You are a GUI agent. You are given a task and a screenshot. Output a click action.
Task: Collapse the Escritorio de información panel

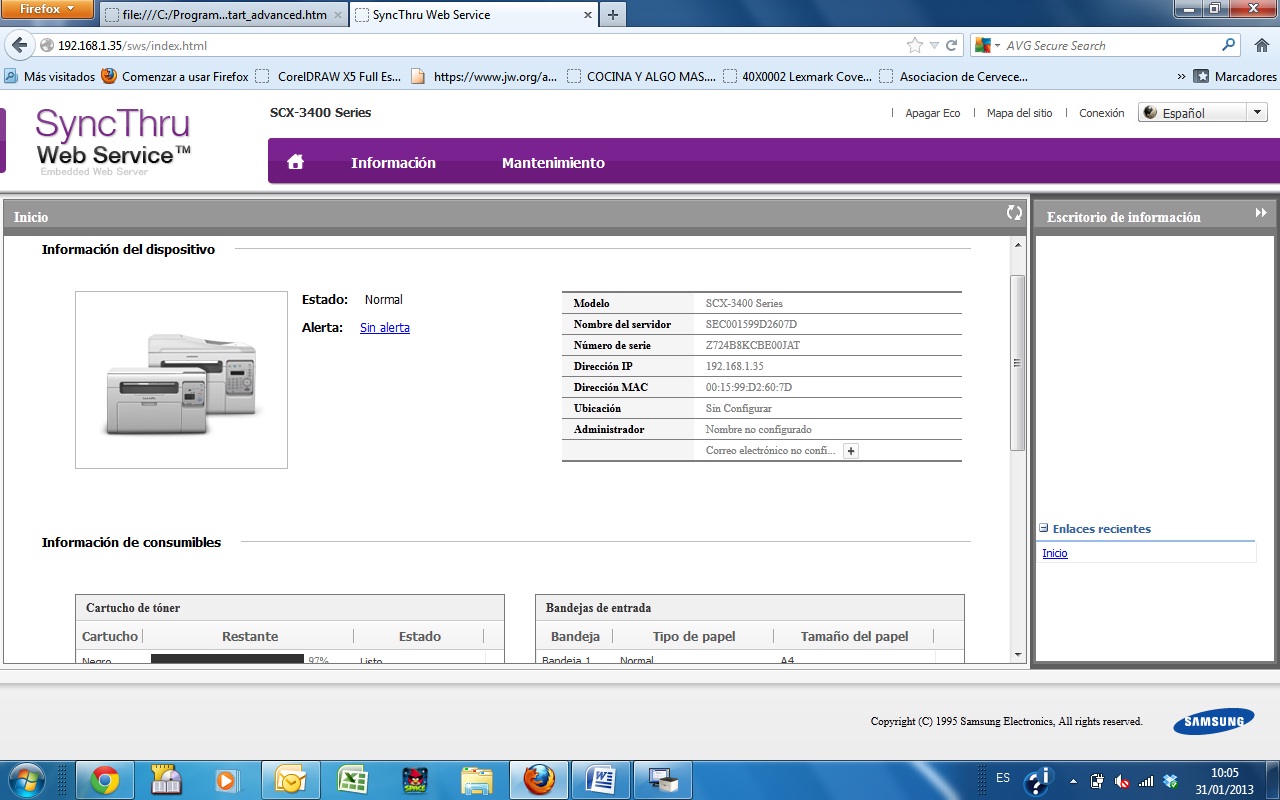click(x=1261, y=213)
